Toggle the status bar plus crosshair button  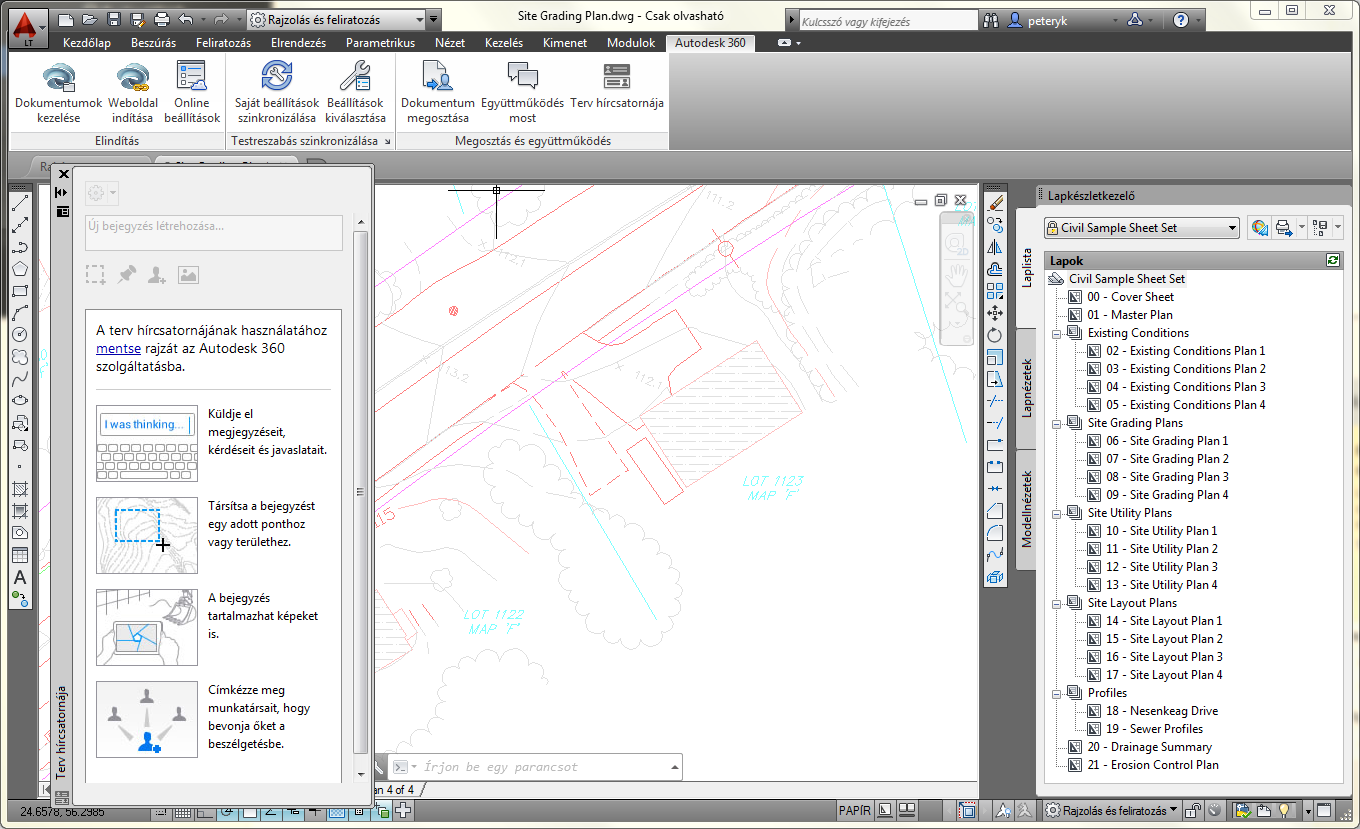[x=402, y=810]
